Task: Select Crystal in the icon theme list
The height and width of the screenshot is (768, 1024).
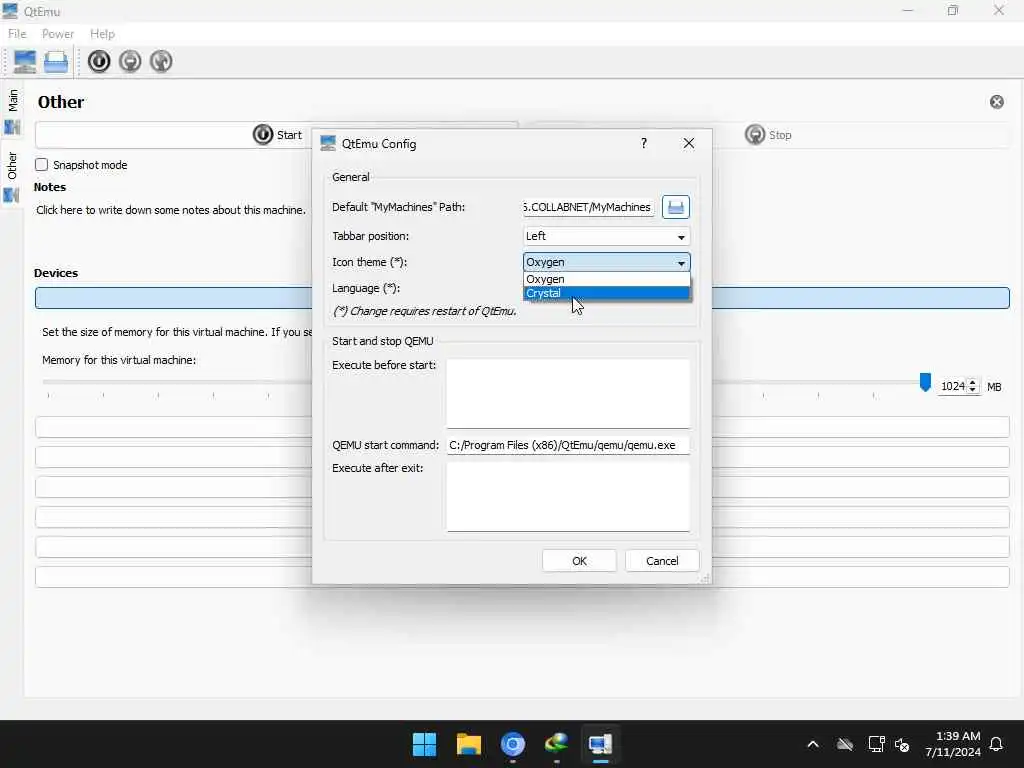Action: 607,293
